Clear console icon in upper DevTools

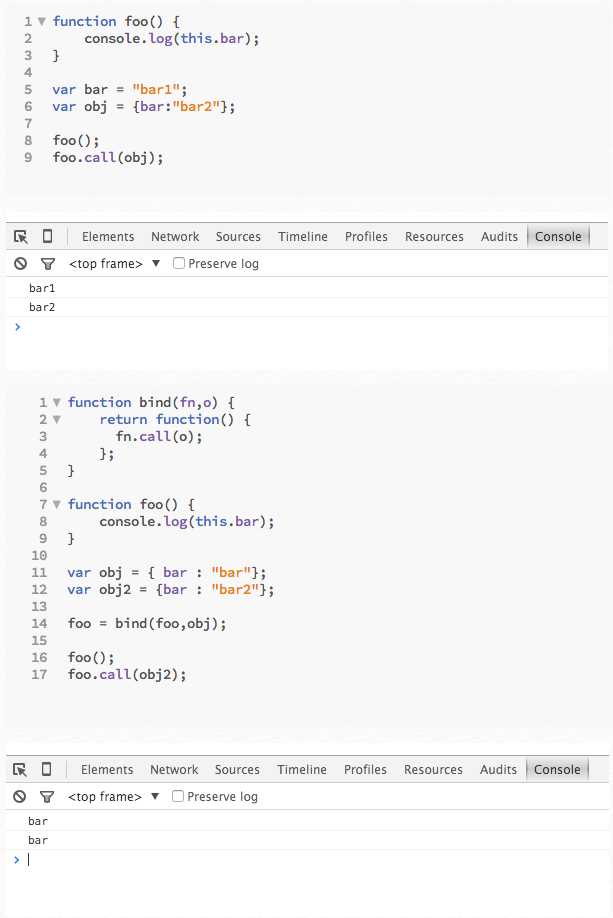20,263
